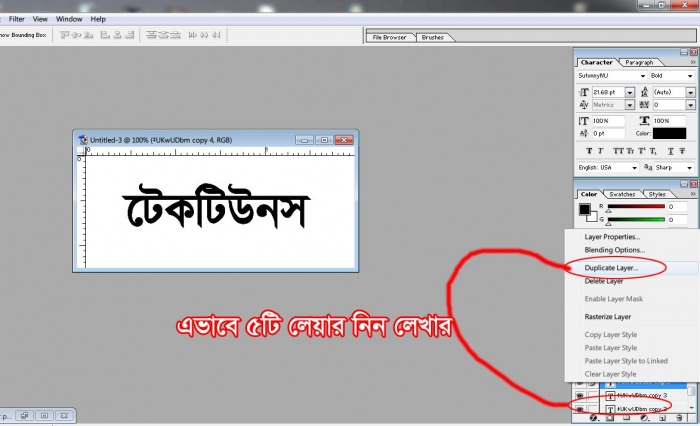Toggle Small Caps in Character panel
The height and width of the screenshot is (426, 700).
pyautogui.click(x=630, y=151)
